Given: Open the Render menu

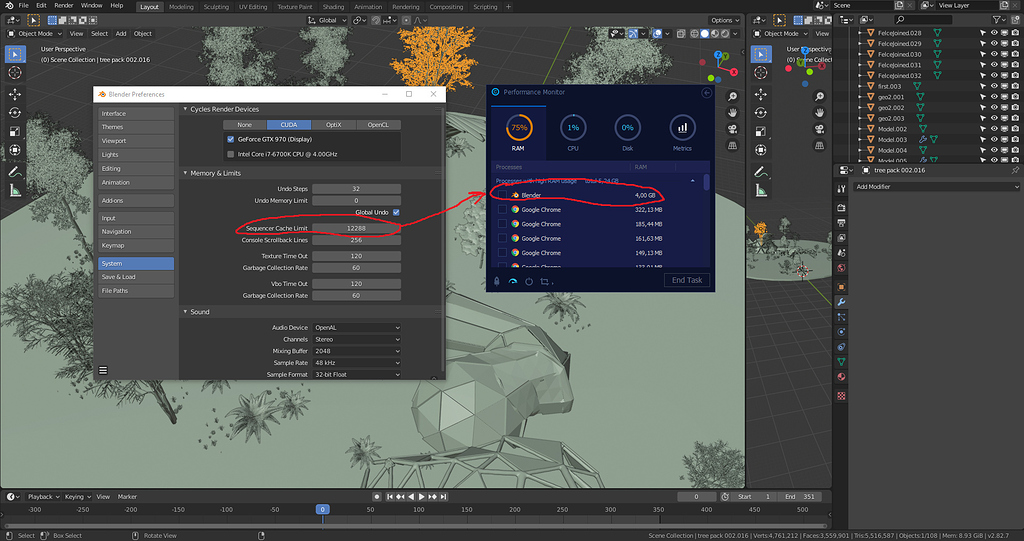Looking at the screenshot, I should point(63,6).
